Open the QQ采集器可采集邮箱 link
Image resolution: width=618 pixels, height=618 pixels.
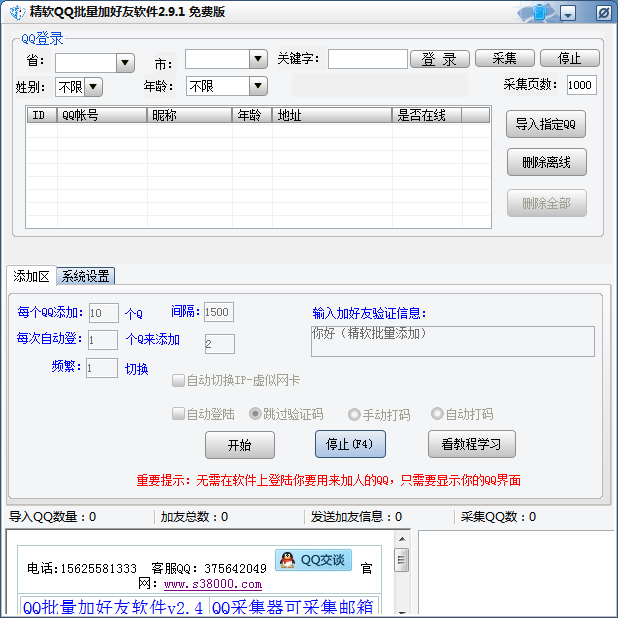pyautogui.click(x=293, y=607)
